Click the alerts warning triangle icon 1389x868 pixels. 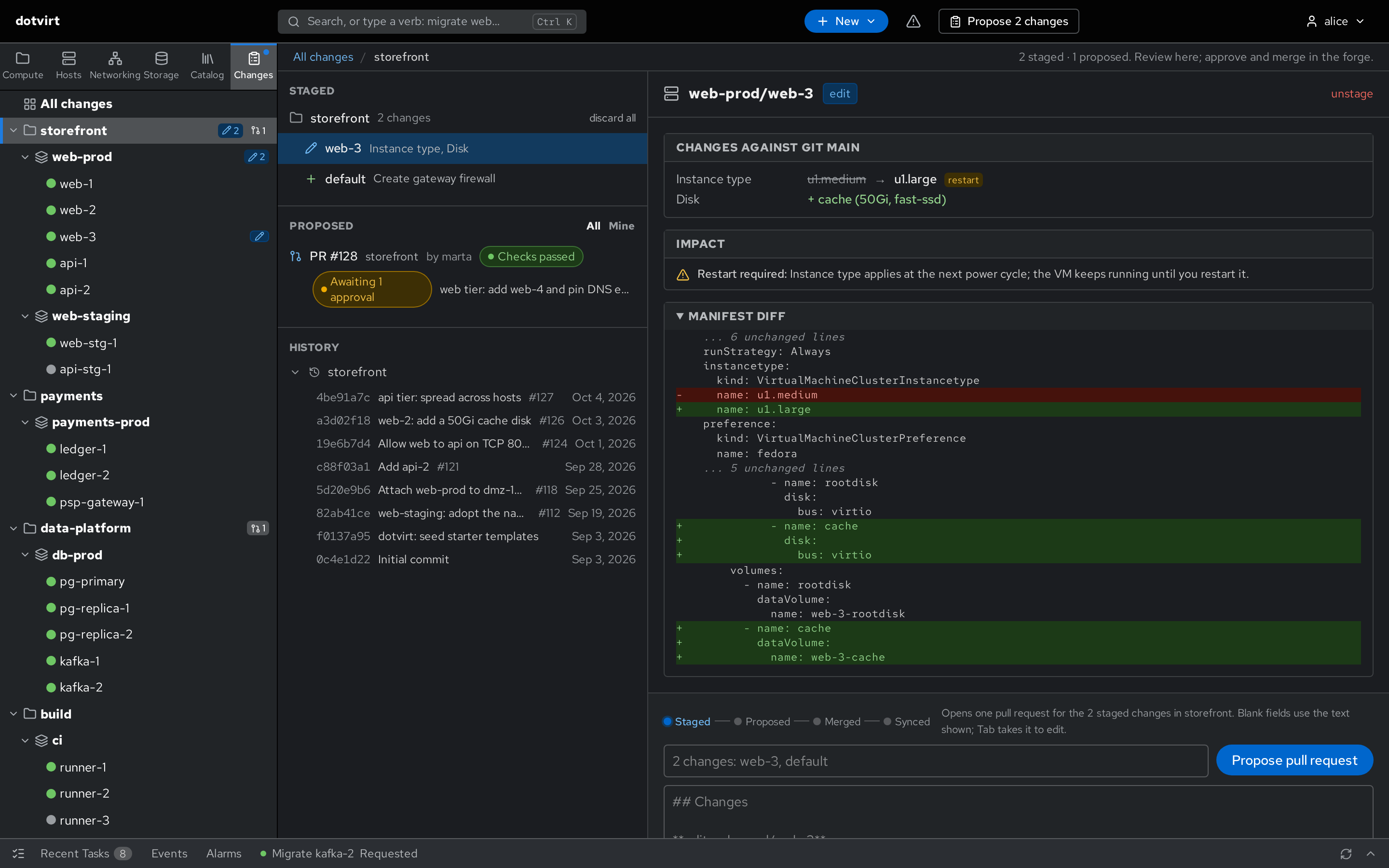click(x=913, y=21)
